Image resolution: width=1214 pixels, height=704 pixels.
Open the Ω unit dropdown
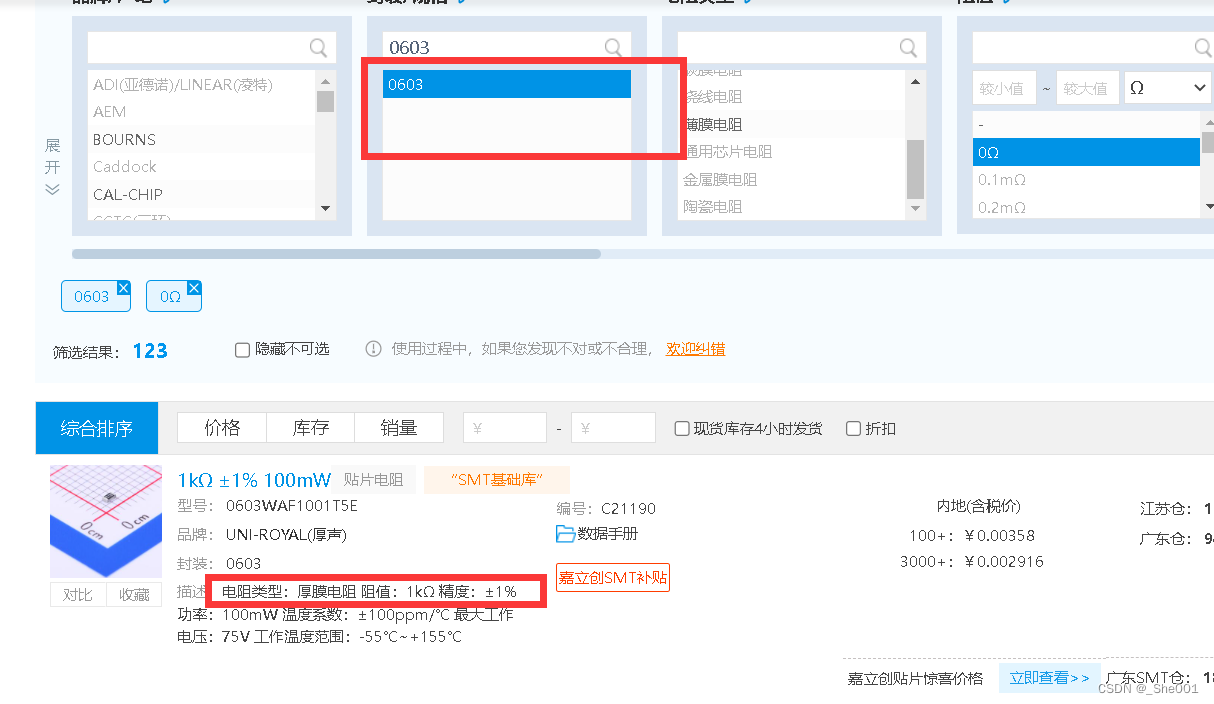(1167, 88)
